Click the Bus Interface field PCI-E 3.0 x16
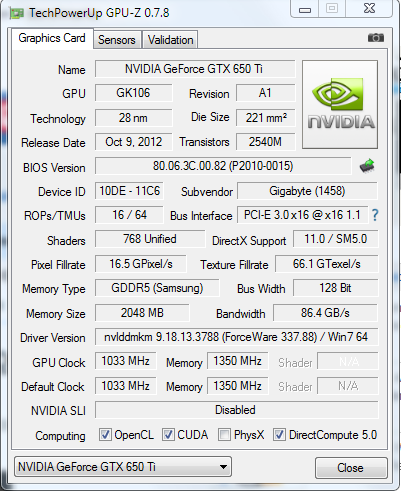 pyautogui.click(x=302, y=215)
